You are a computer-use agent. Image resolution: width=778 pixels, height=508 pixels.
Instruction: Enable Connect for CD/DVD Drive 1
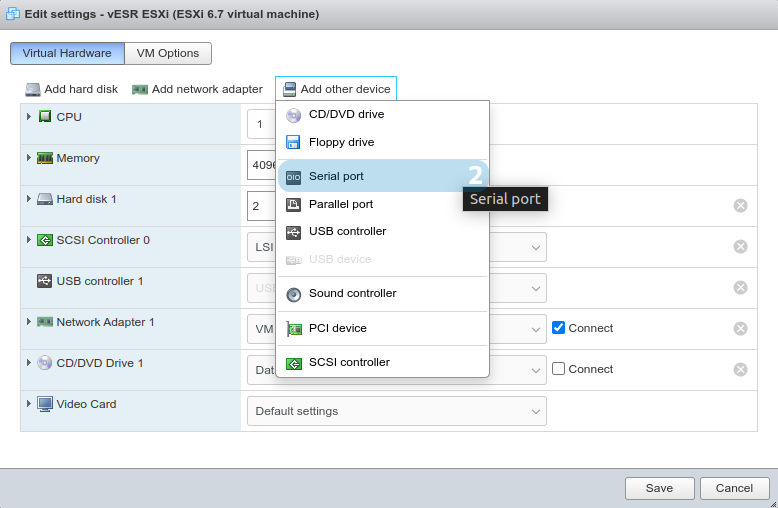[x=559, y=369]
